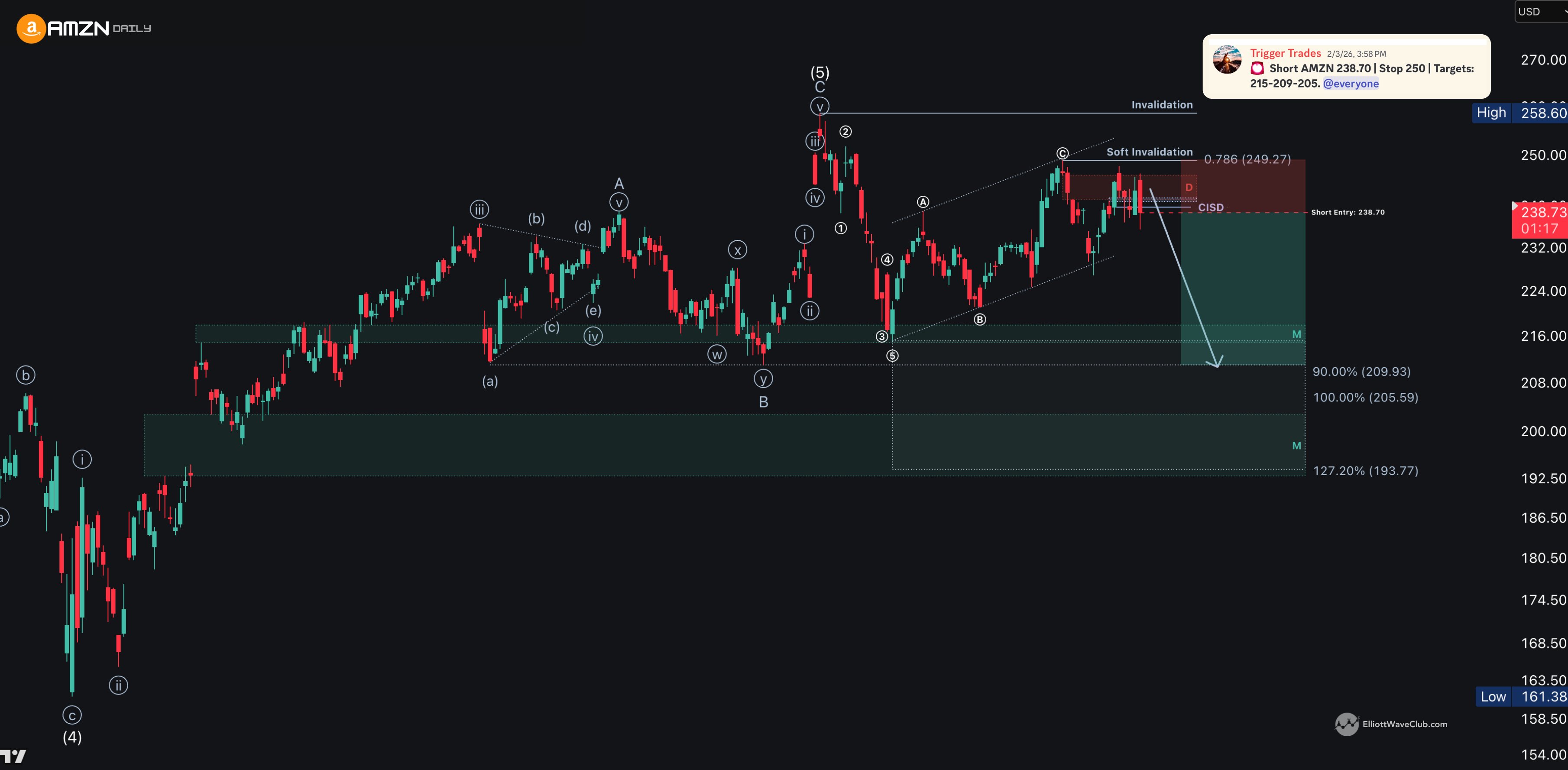Select the High 258.60 price label
The image size is (1568, 770).
(x=1520, y=113)
